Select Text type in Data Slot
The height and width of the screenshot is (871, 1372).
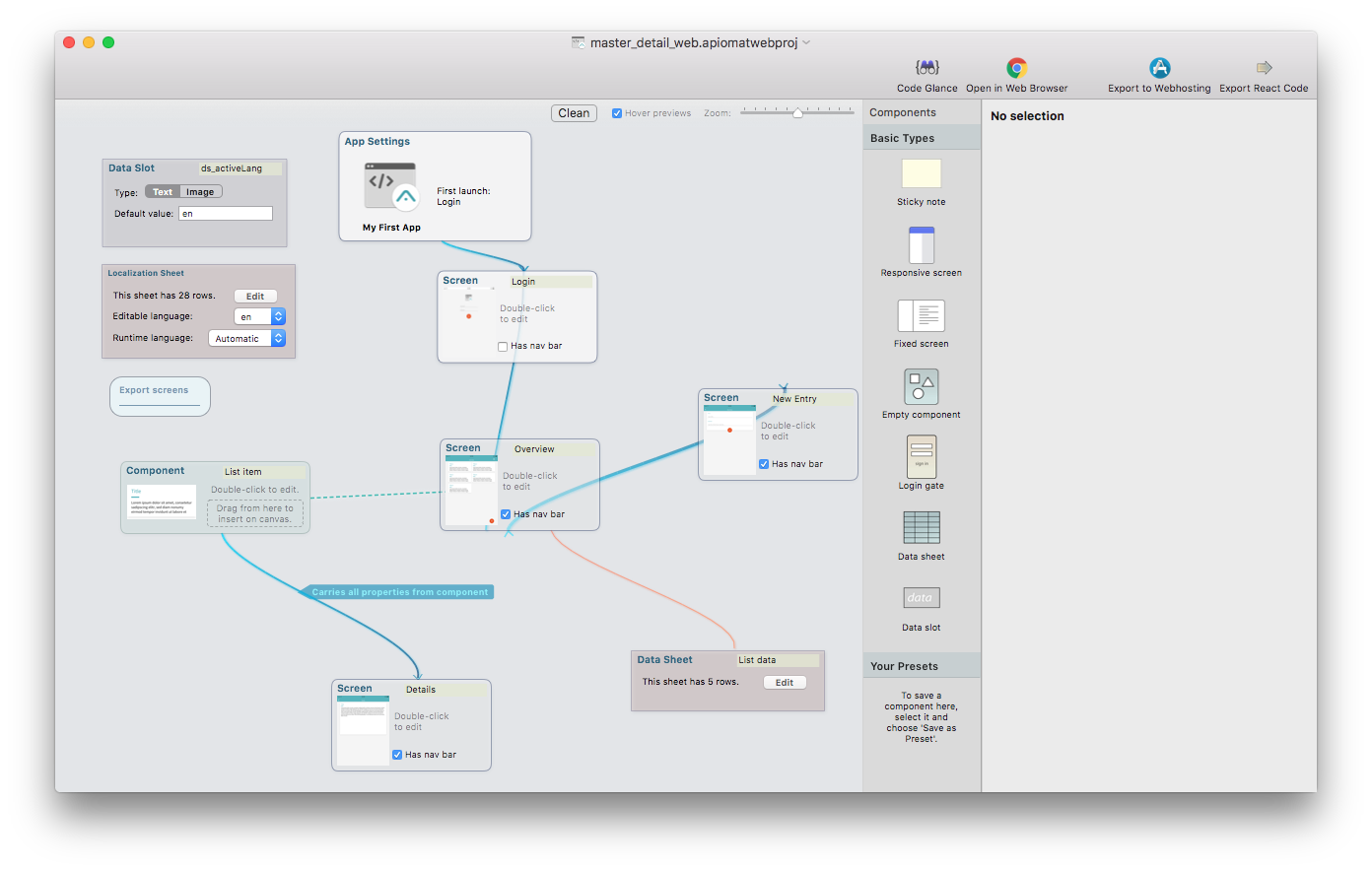pos(163,192)
